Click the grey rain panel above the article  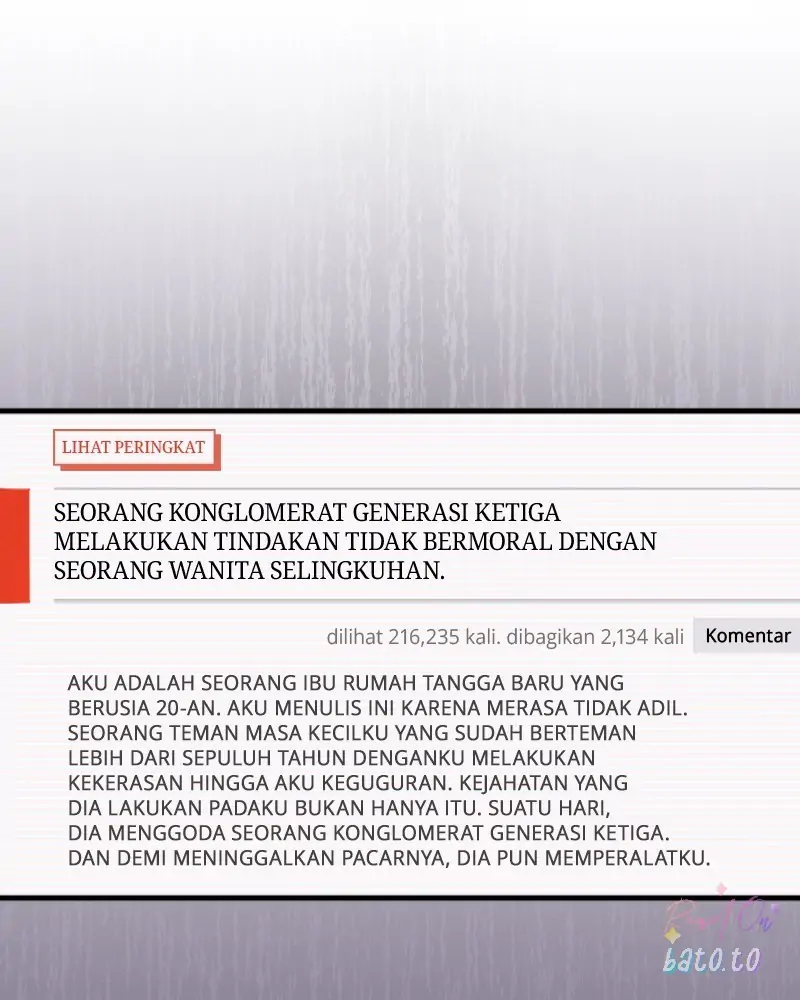click(x=400, y=200)
